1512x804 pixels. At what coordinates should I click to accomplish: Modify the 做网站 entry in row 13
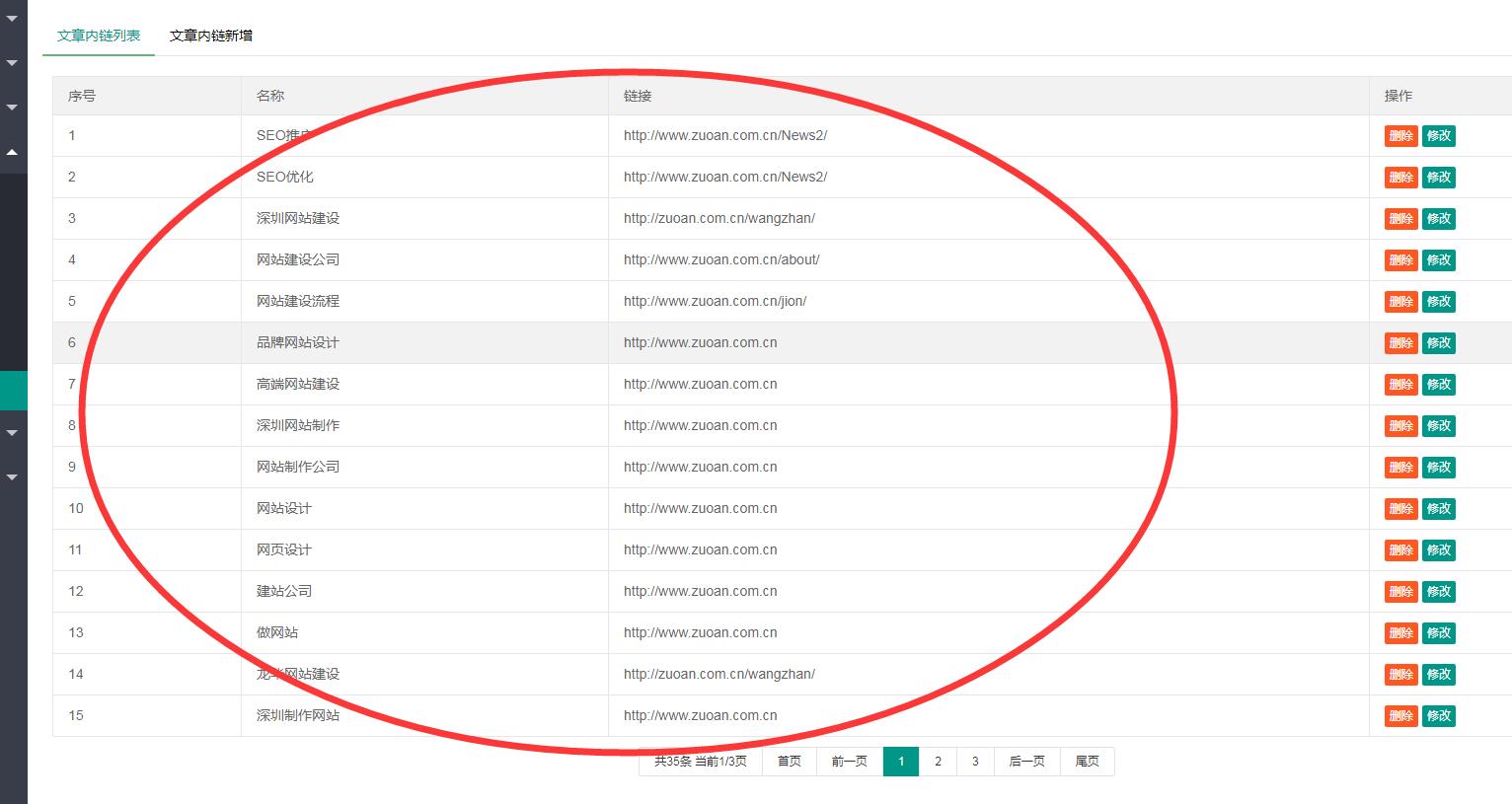[1438, 633]
